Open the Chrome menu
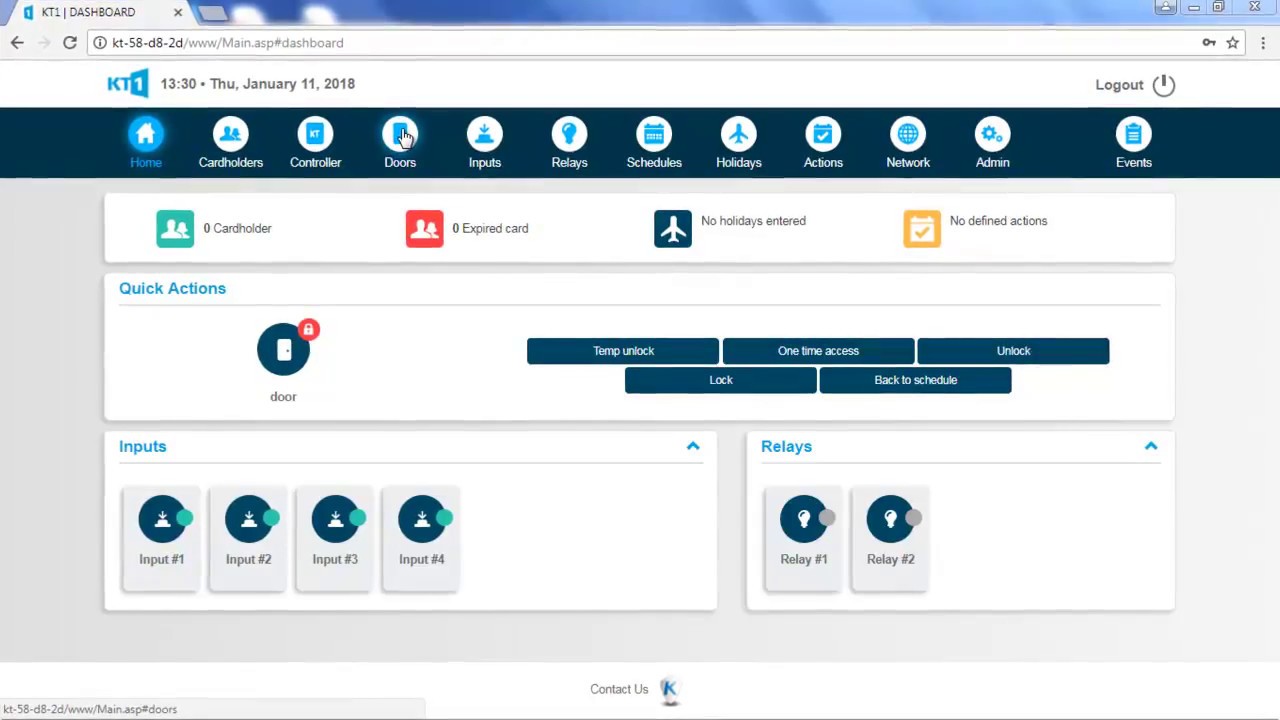 (1263, 43)
